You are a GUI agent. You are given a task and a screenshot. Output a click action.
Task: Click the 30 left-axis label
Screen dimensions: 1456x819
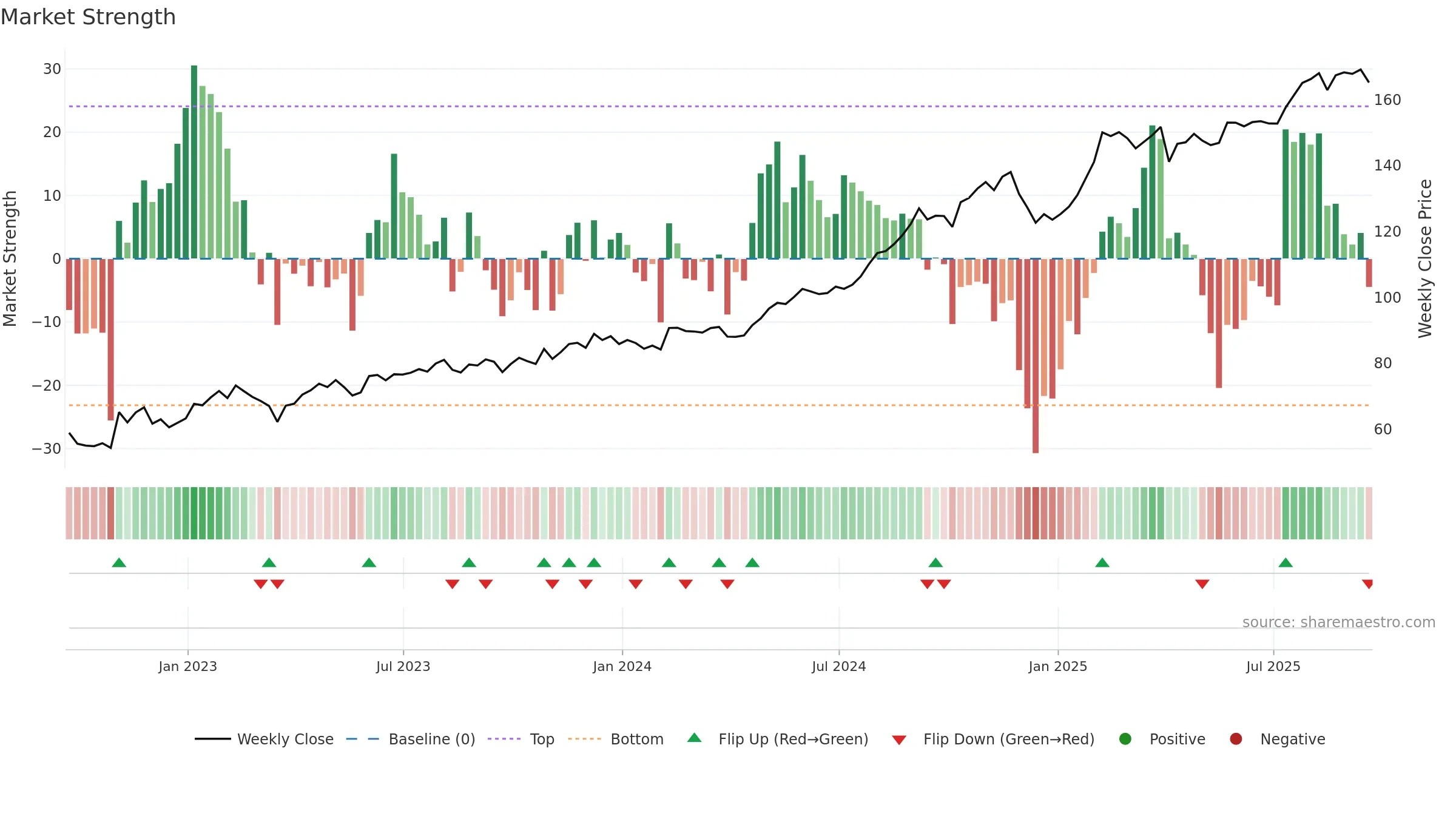(52, 69)
